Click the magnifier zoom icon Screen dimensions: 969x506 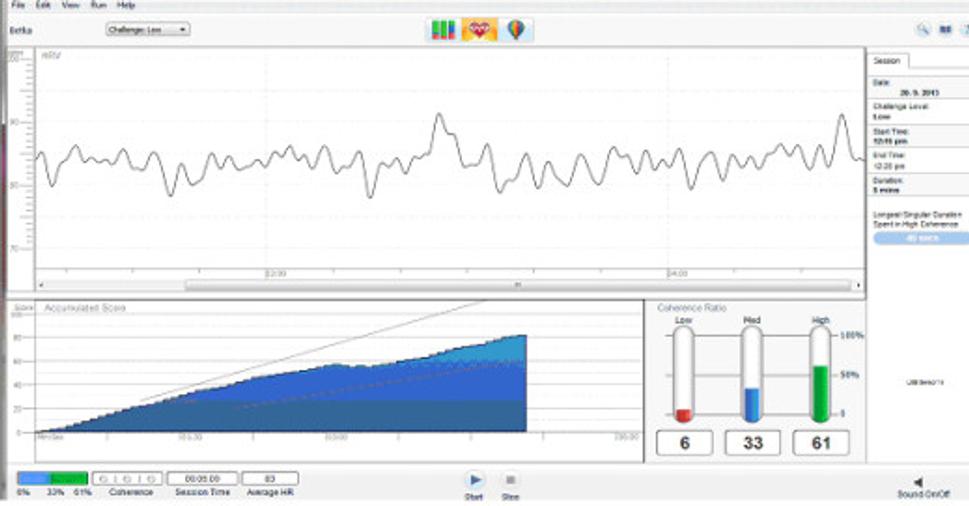pyautogui.click(x=923, y=30)
